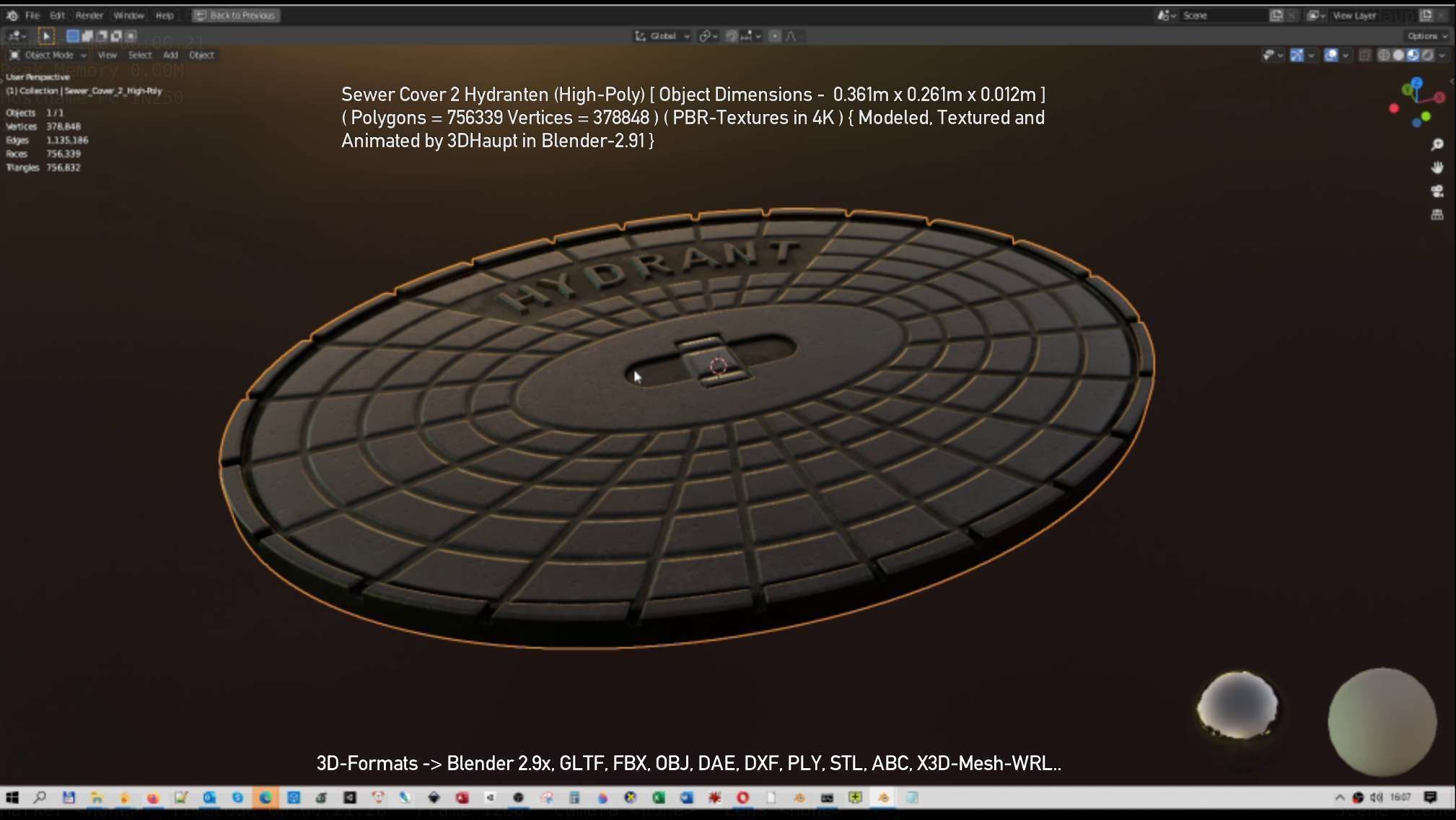Toggle the show overlays icon
The height and width of the screenshot is (820, 1456).
click(1331, 55)
